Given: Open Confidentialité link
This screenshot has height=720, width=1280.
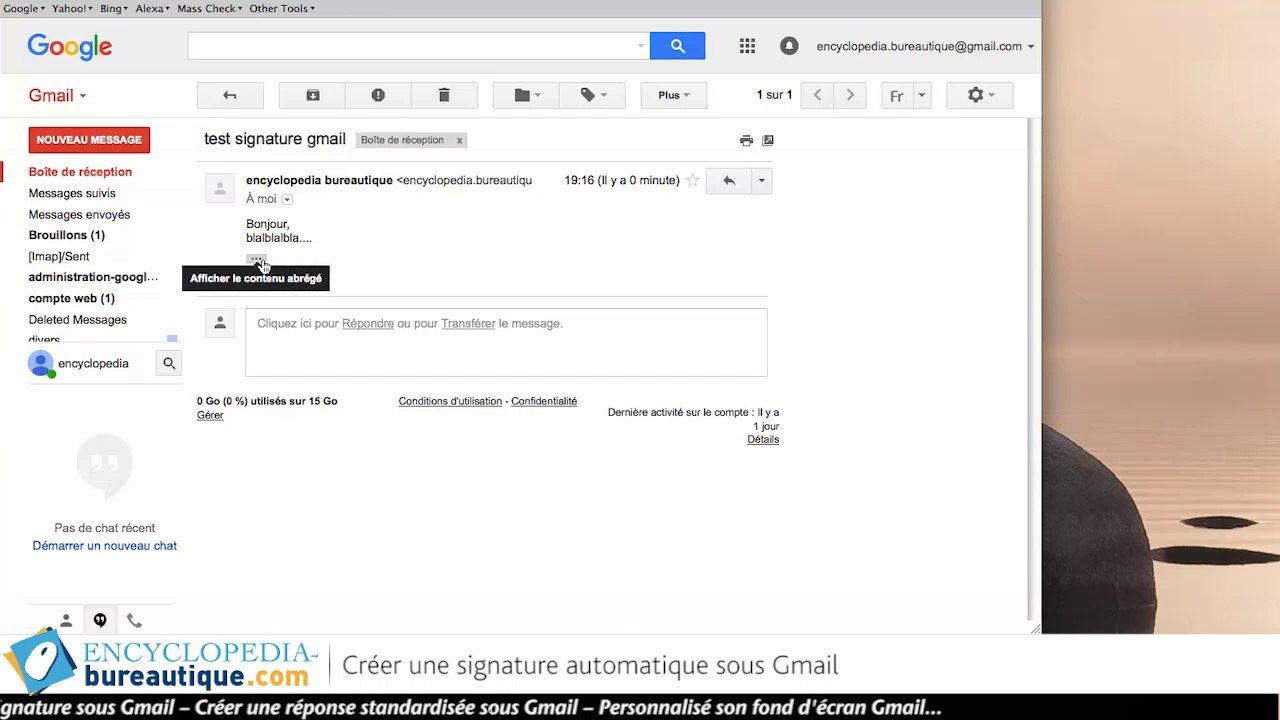Looking at the screenshot, I should pos(544,401).
